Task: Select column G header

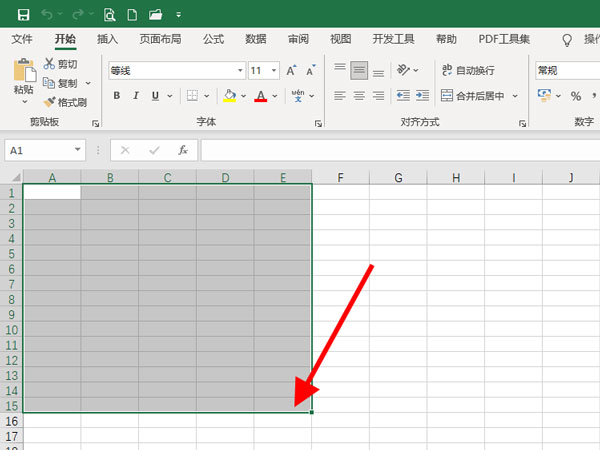Action: (398, 178)
